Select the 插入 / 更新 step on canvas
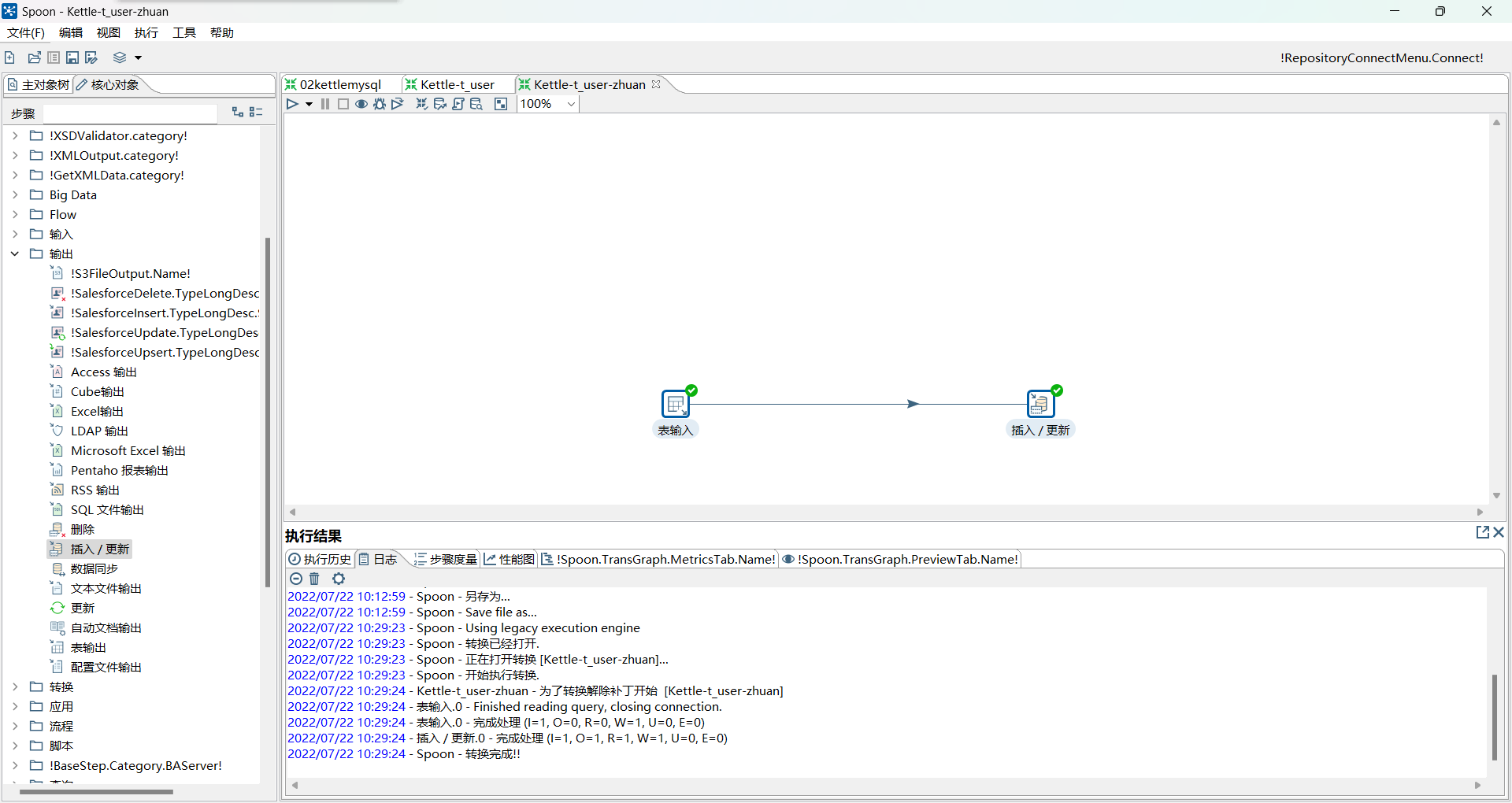Viewport: 1512px width, 803px height. [x=1040, y=405]
